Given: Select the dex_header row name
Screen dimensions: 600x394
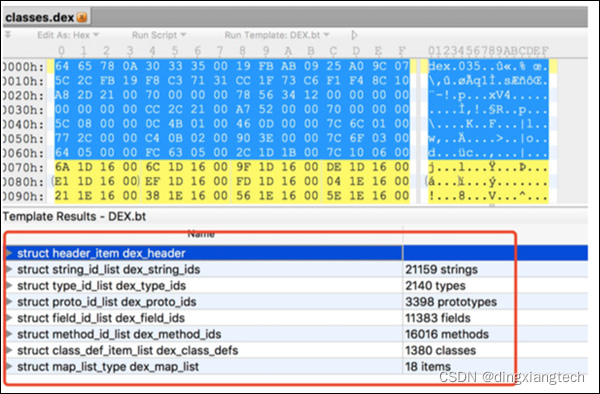Looking at the screenshot, I should pyautogui.click(x=101, y=253).
